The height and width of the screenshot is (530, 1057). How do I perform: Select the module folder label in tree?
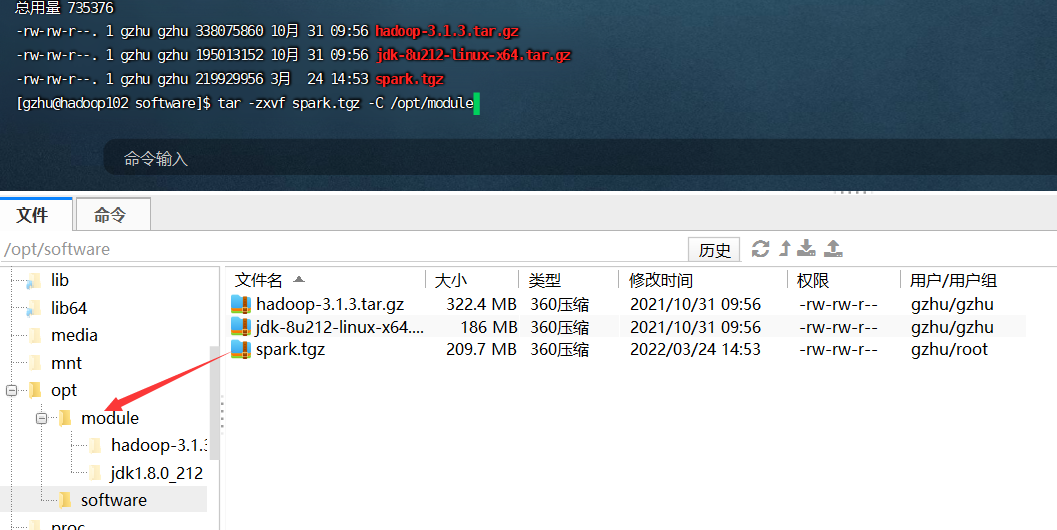pyautogui.click(x=110, y=418)
